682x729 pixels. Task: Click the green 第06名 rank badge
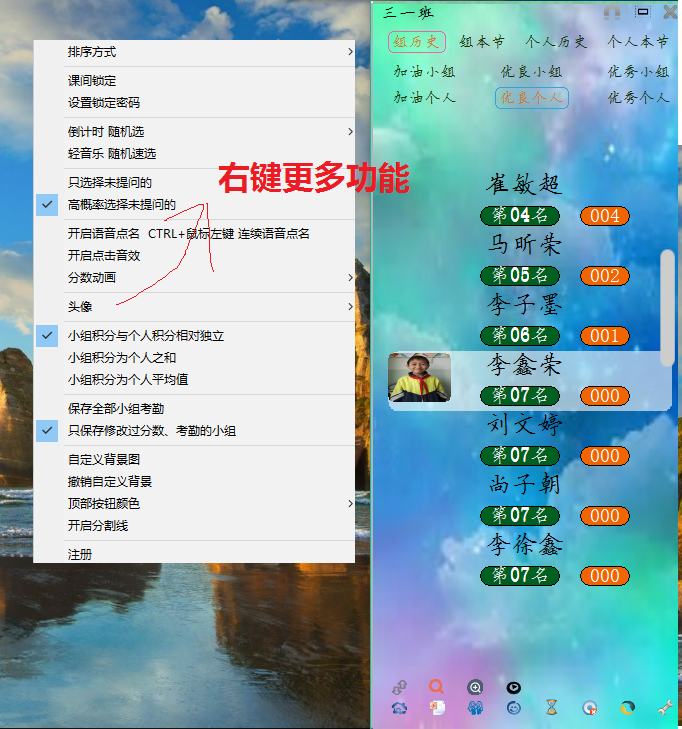tap(520, 336)
